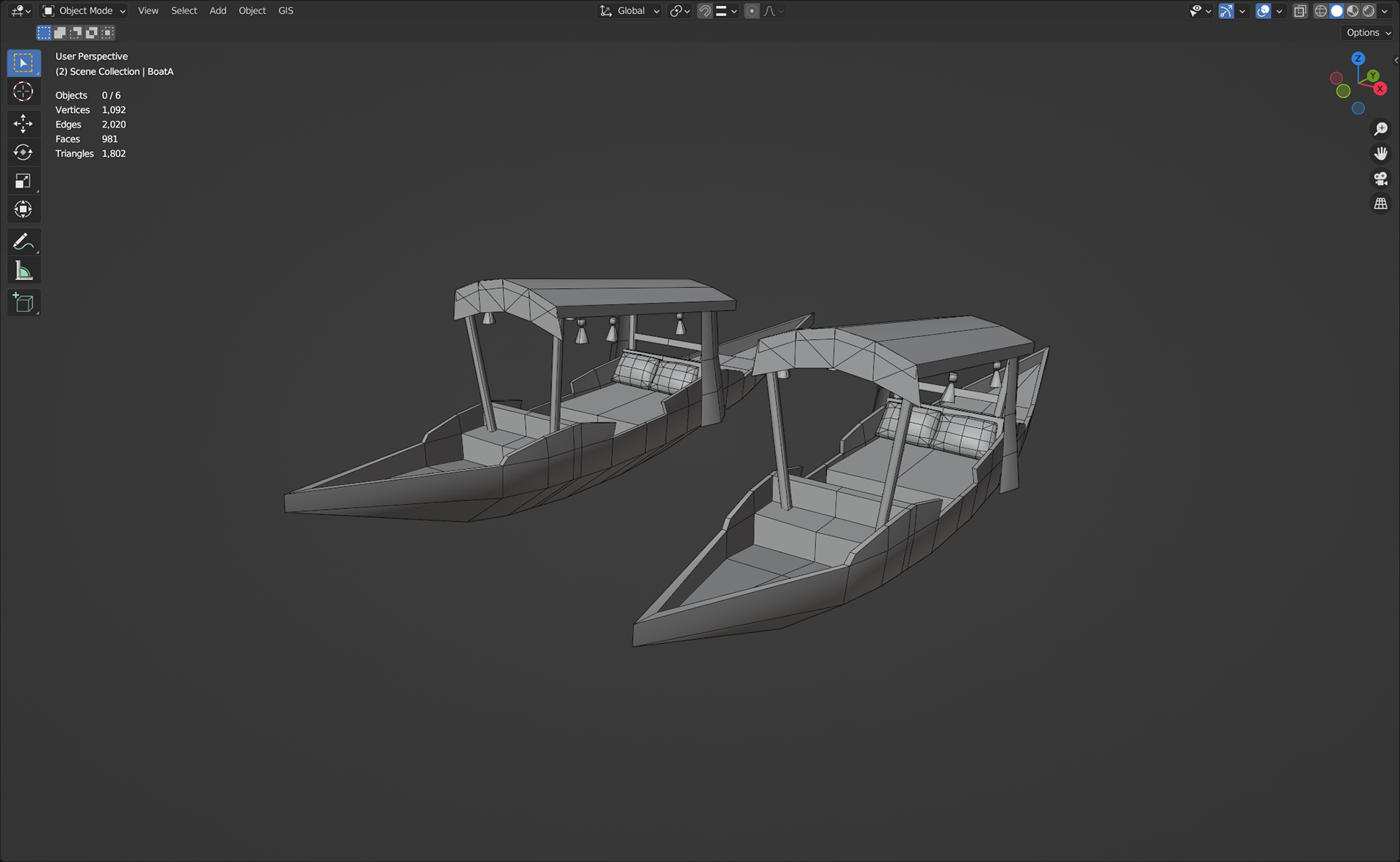Select the Scale tool
Image resolution: width=1400 pixels, height=862 pixels.
pos(23,181)
